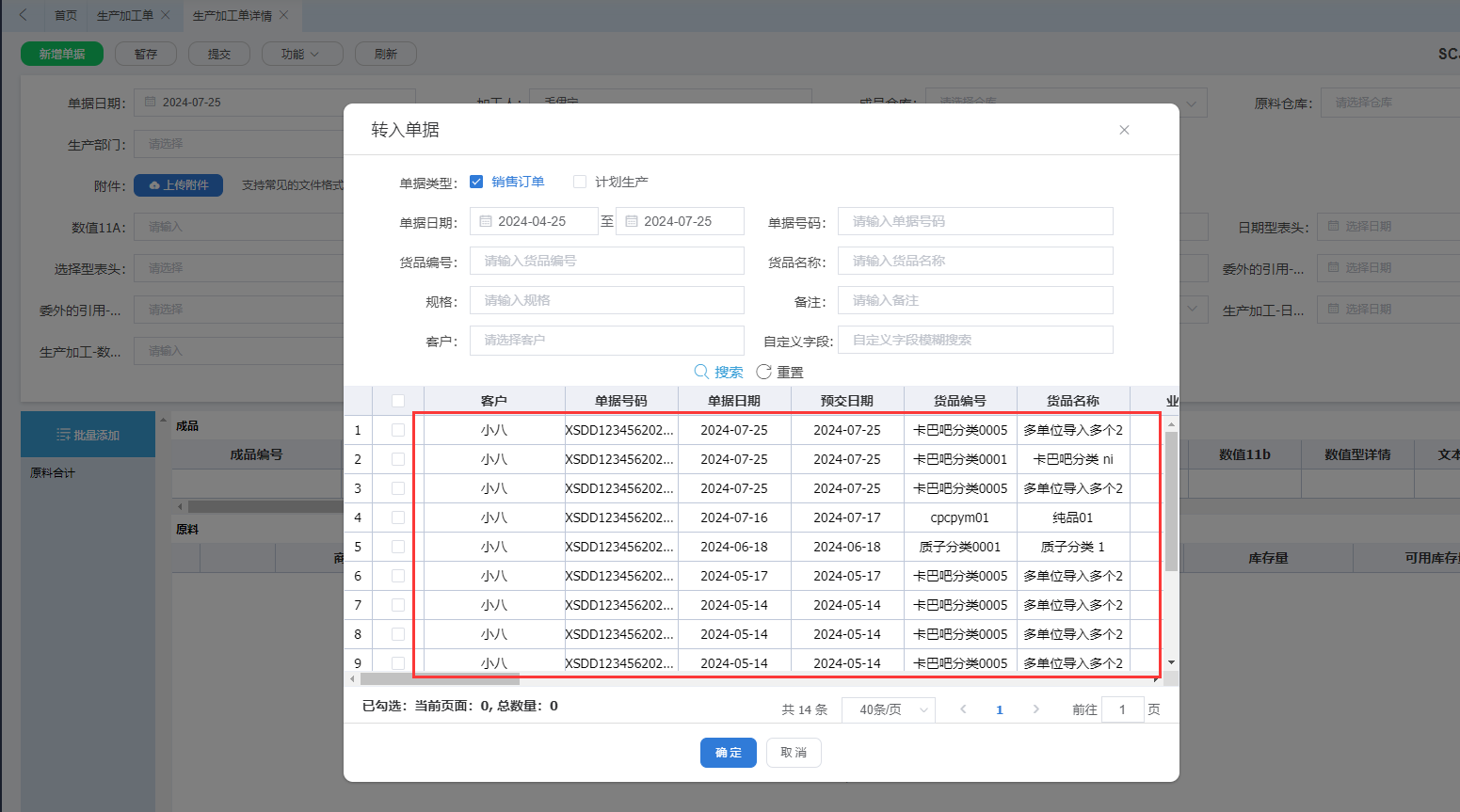Screen dimensions: 1460x812
Task: Check the 计划生产 document type checkbox
Action: click(580, 182)
